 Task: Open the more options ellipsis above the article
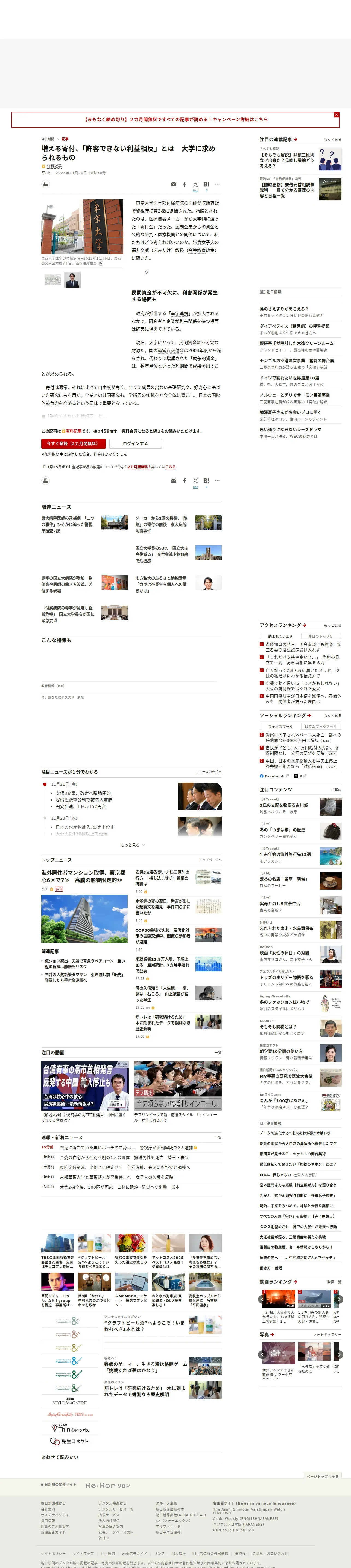tap(217, 184)
